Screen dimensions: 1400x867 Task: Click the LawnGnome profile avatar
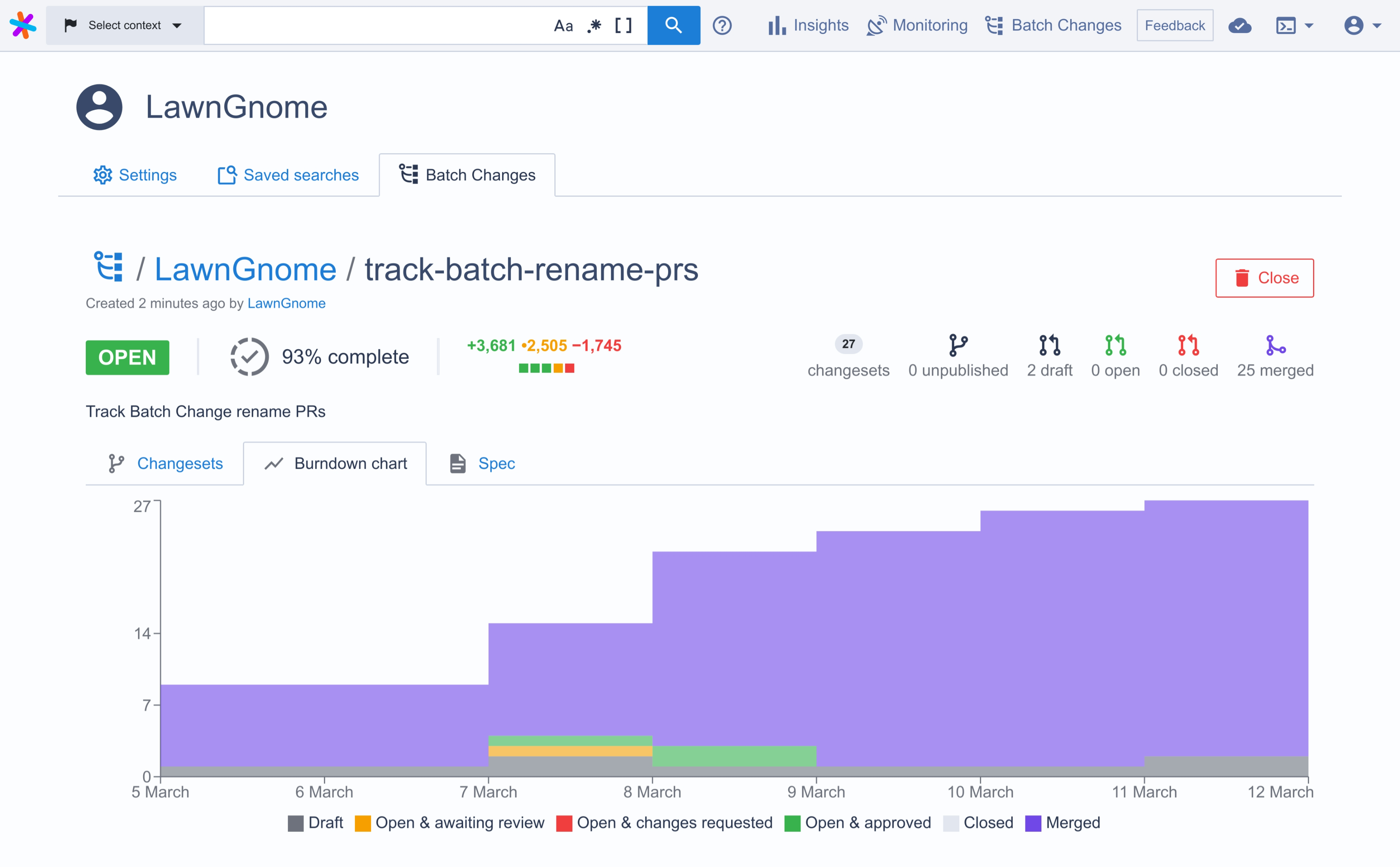[x=99, y=107]
